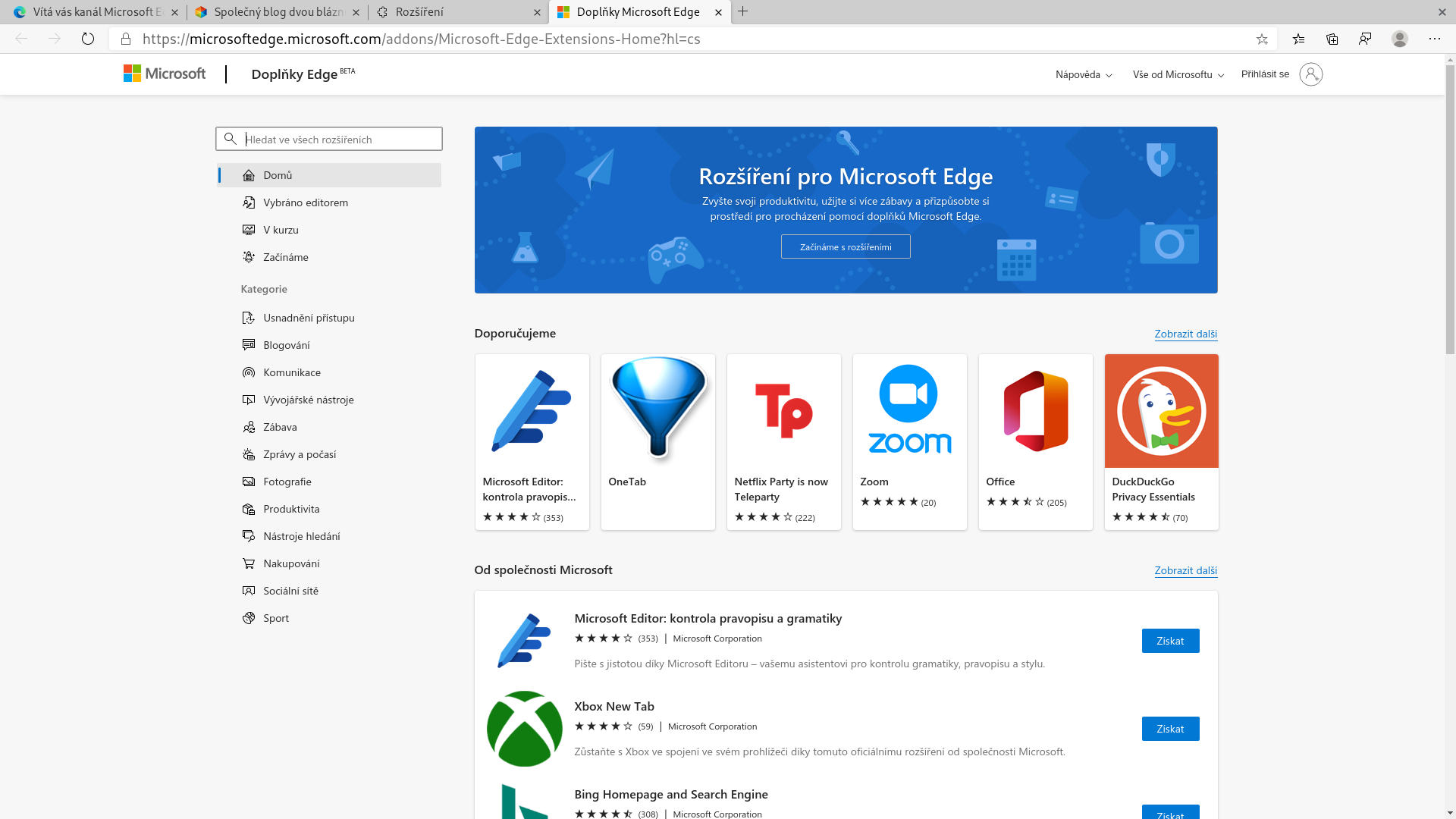The width and height of the screenshot is (1456, 819).
Task: Open Produktivita category
Action: tap(329, 509)
